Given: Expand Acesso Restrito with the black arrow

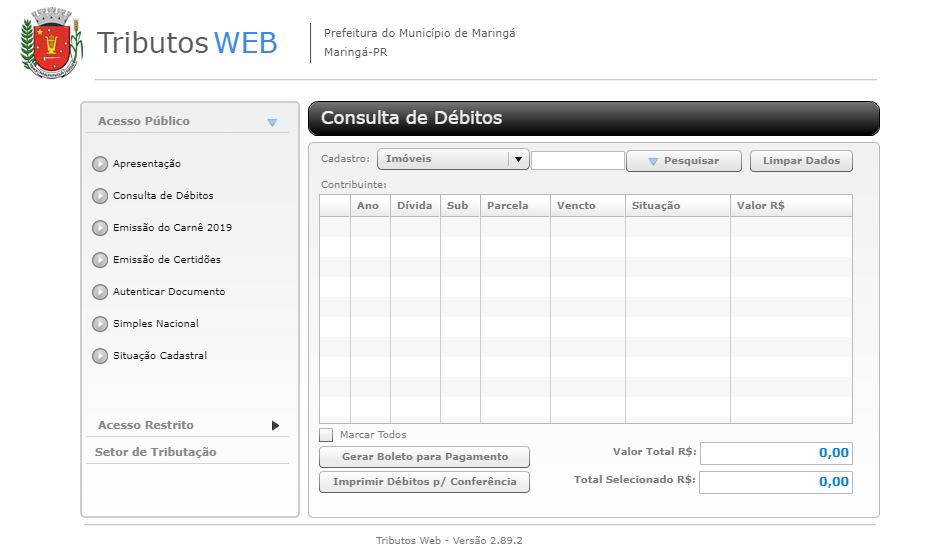Looking at the screenshot, I should click(275, 426).
